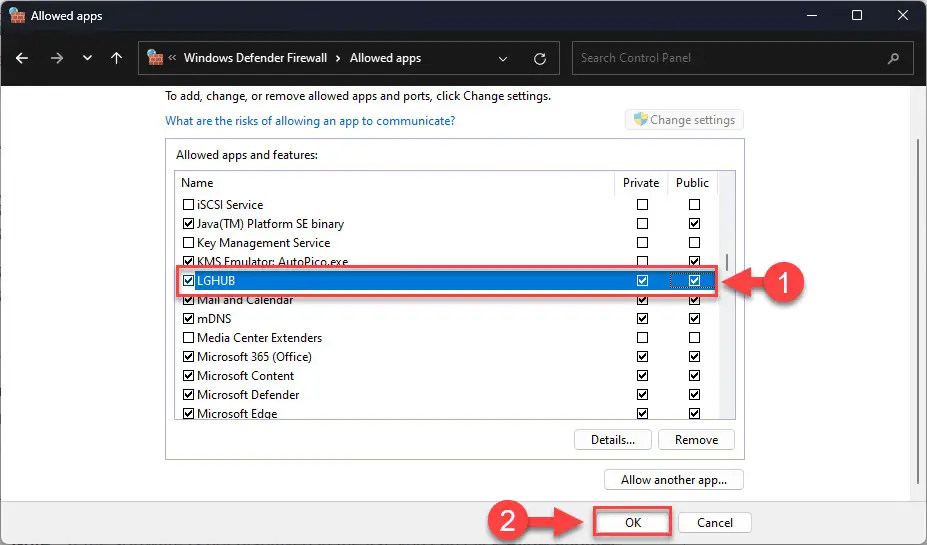Screen dimensions: 927x545
Task: Check Private for iSCSI Service
Action: [642, 205]
